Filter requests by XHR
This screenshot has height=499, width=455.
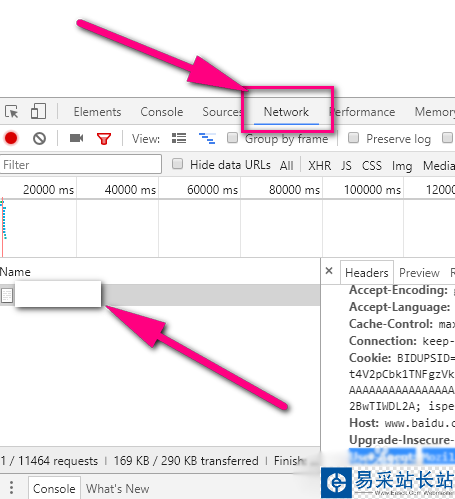(320, 165)
